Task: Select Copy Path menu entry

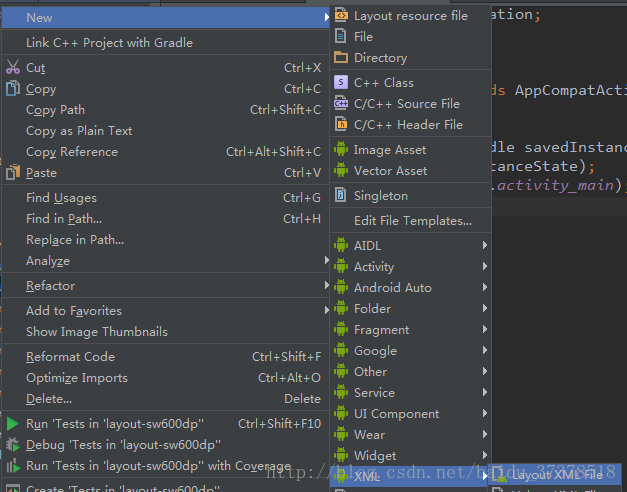Action: tap(166, 110)
